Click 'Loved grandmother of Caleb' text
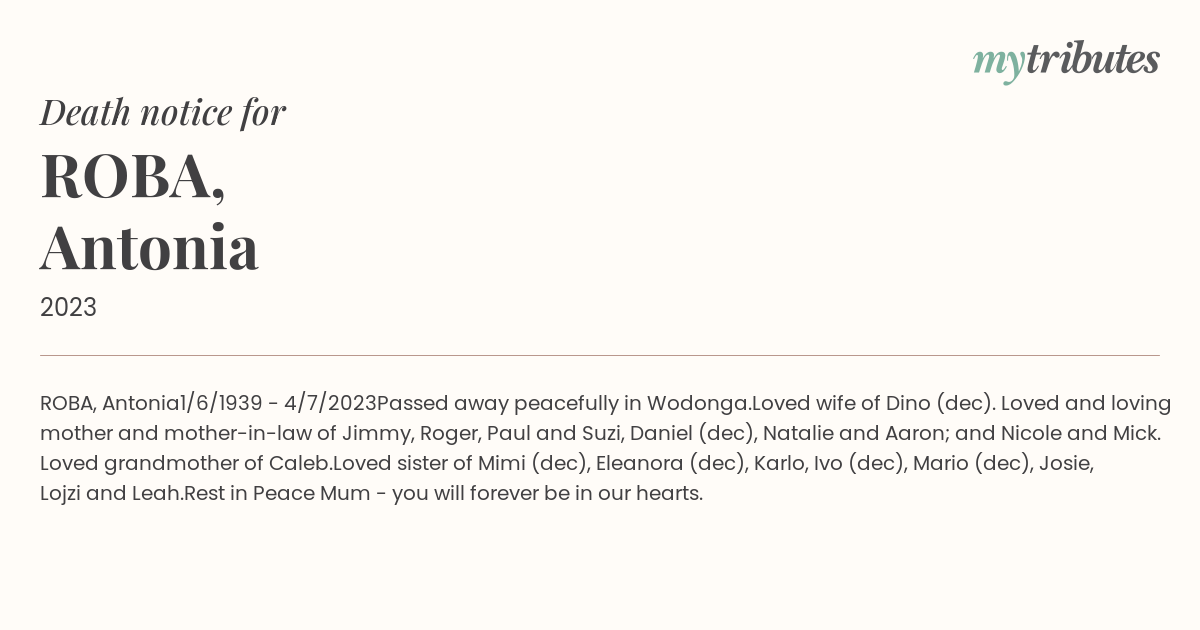1200x630 pixels. (x=186, y=463)
